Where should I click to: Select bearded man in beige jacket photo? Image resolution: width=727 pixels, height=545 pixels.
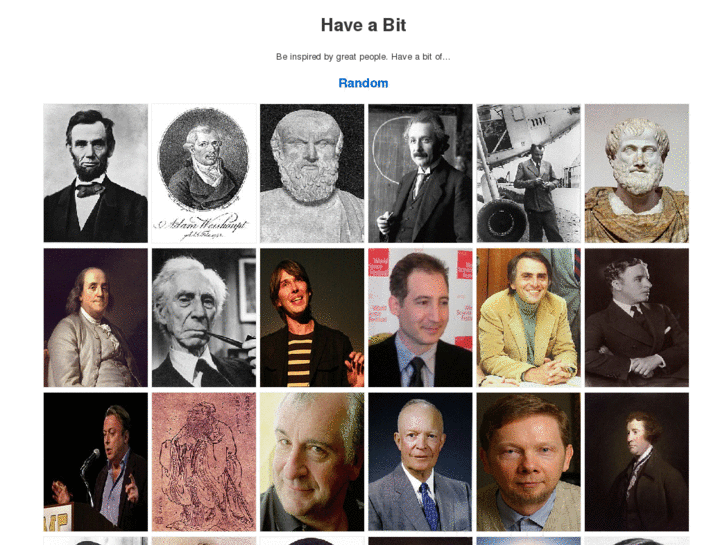[529, 462]
